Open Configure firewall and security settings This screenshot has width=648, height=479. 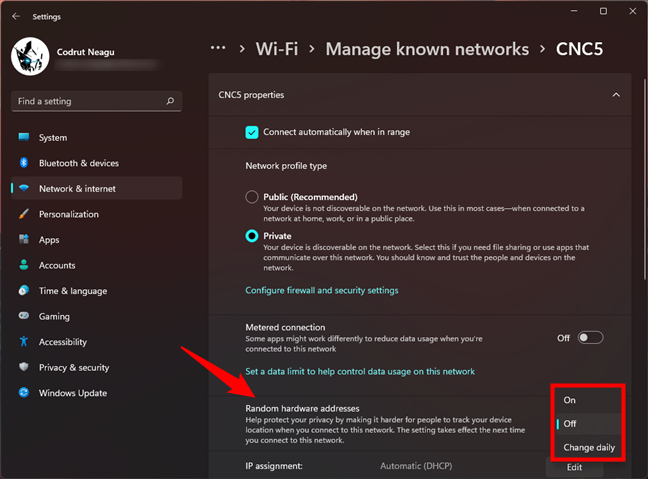[321, 290]
